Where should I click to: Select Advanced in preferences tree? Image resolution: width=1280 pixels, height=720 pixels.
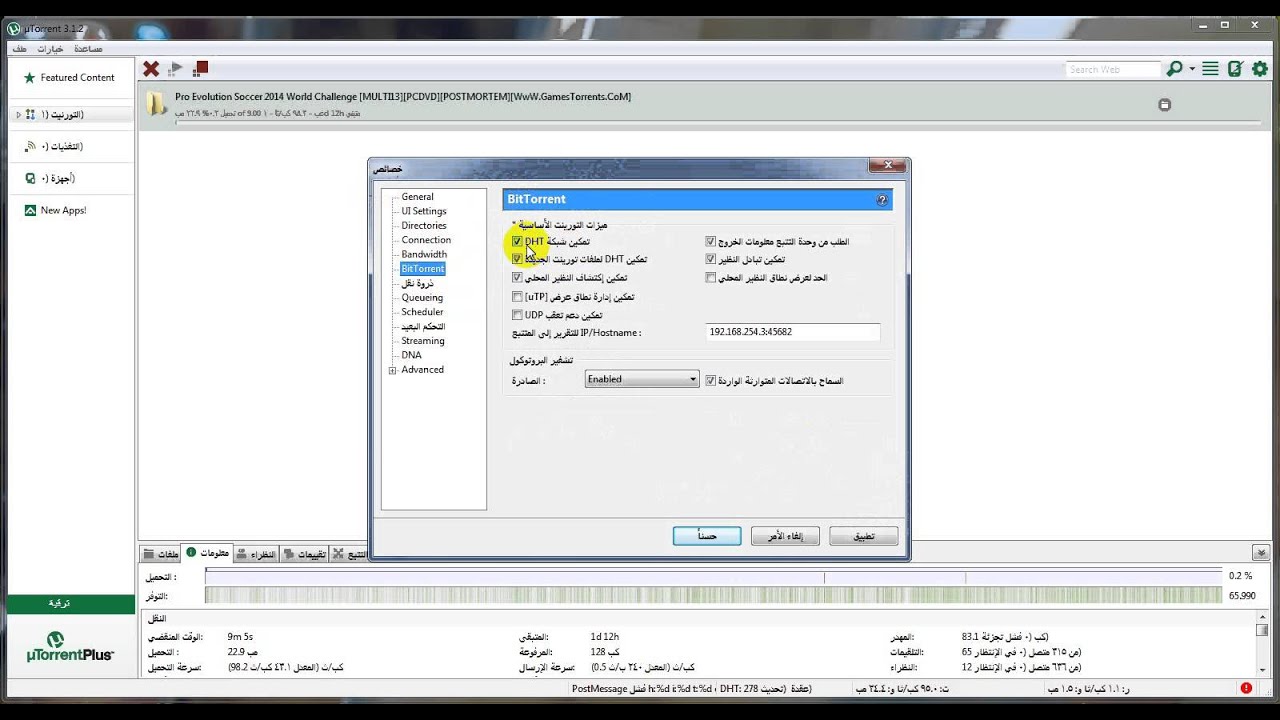click(x=423, y=370)
